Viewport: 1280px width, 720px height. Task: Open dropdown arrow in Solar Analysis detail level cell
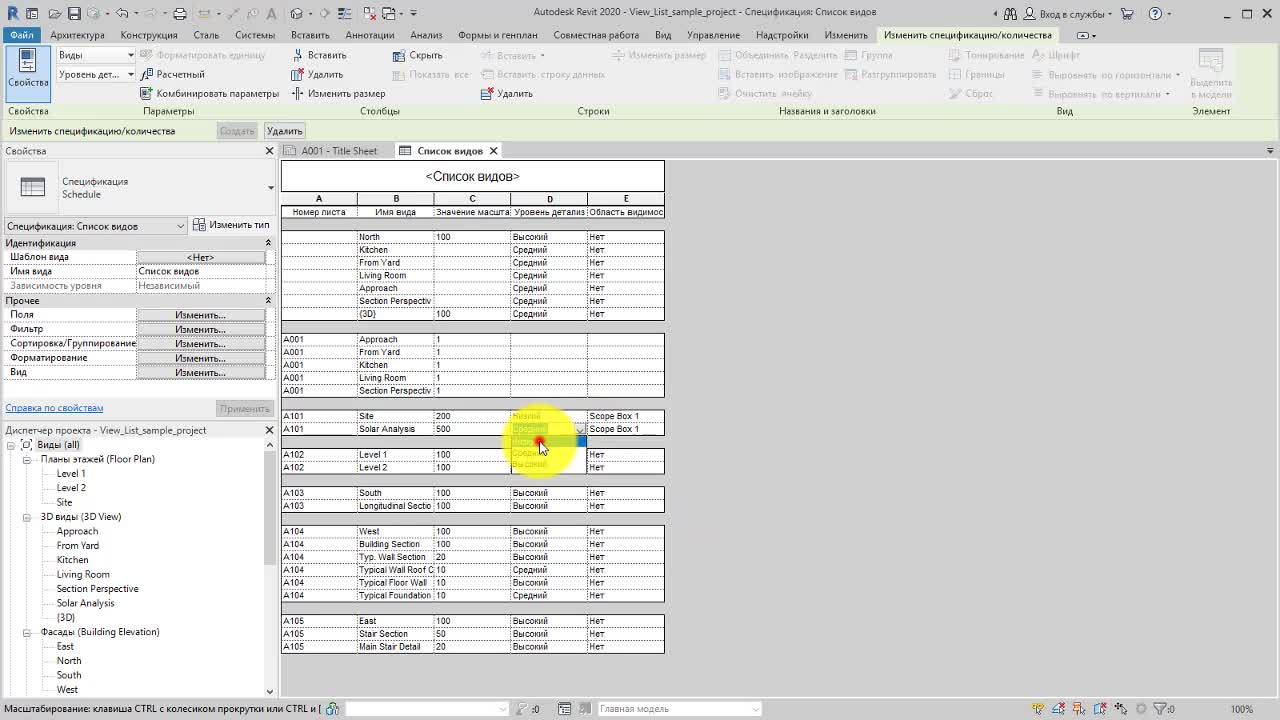[x=580, y=429]
